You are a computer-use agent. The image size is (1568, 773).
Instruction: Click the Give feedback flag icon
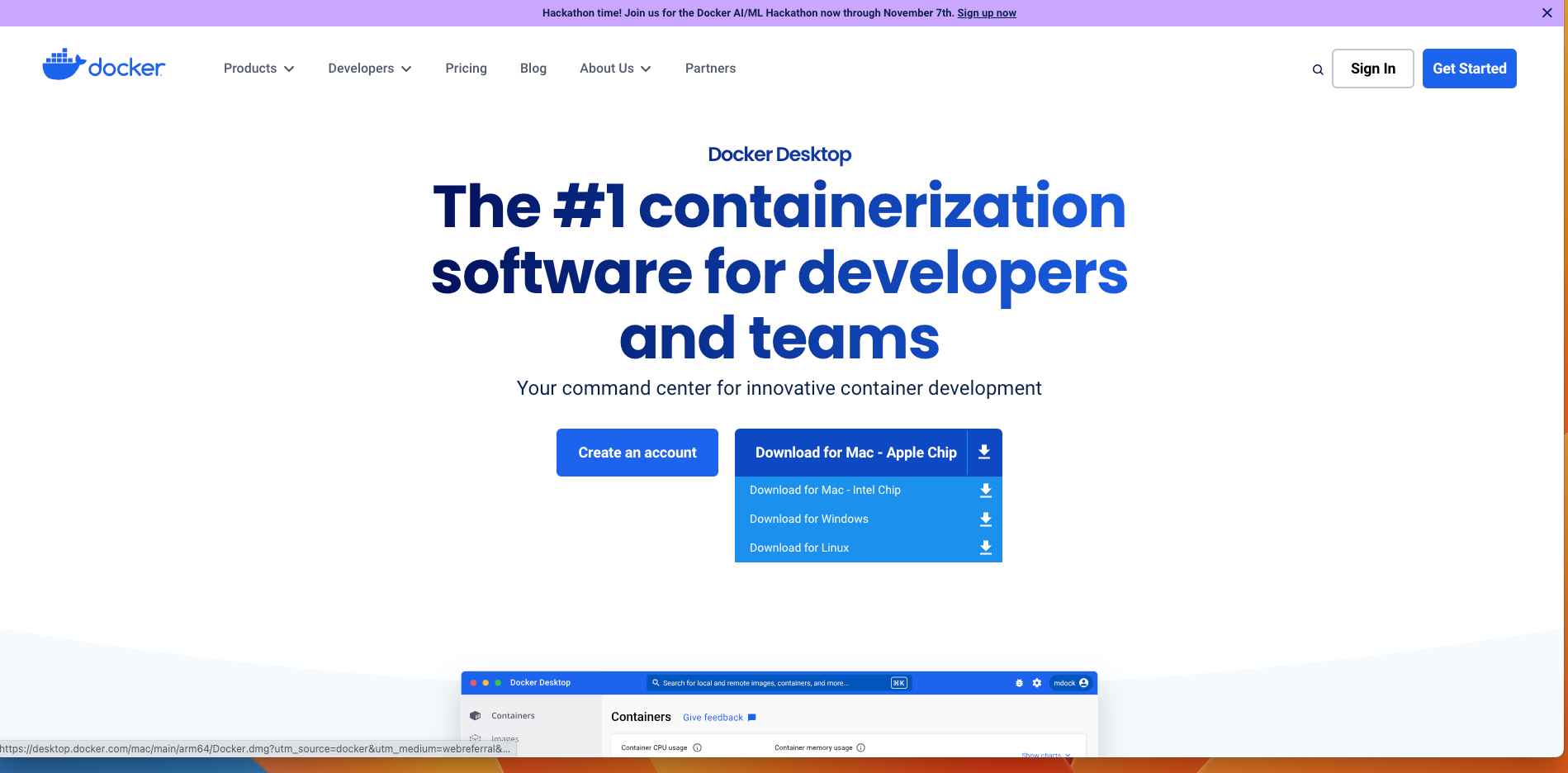(x=751, y=718)
